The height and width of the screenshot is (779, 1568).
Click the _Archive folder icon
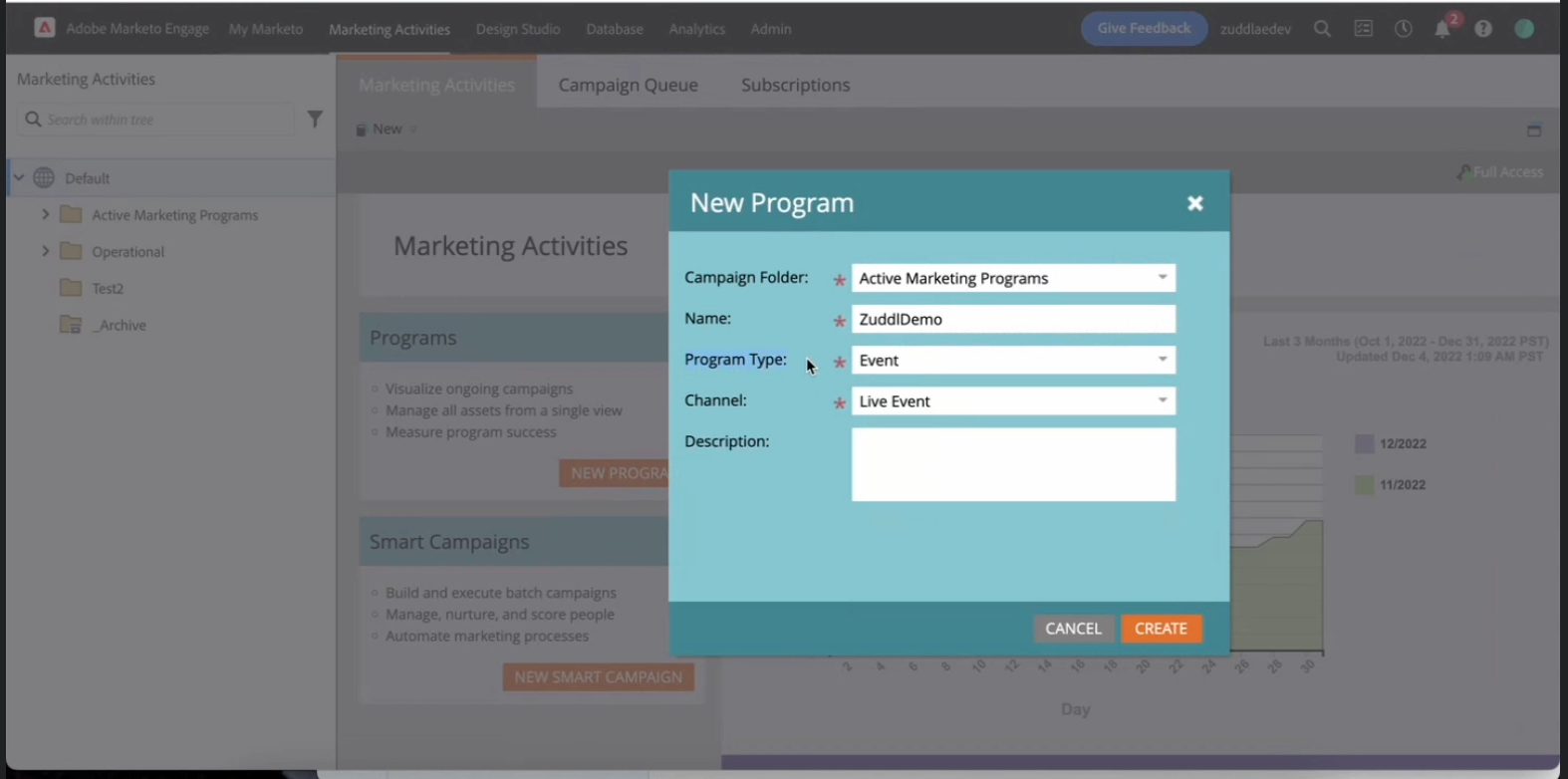click(71, 325)
